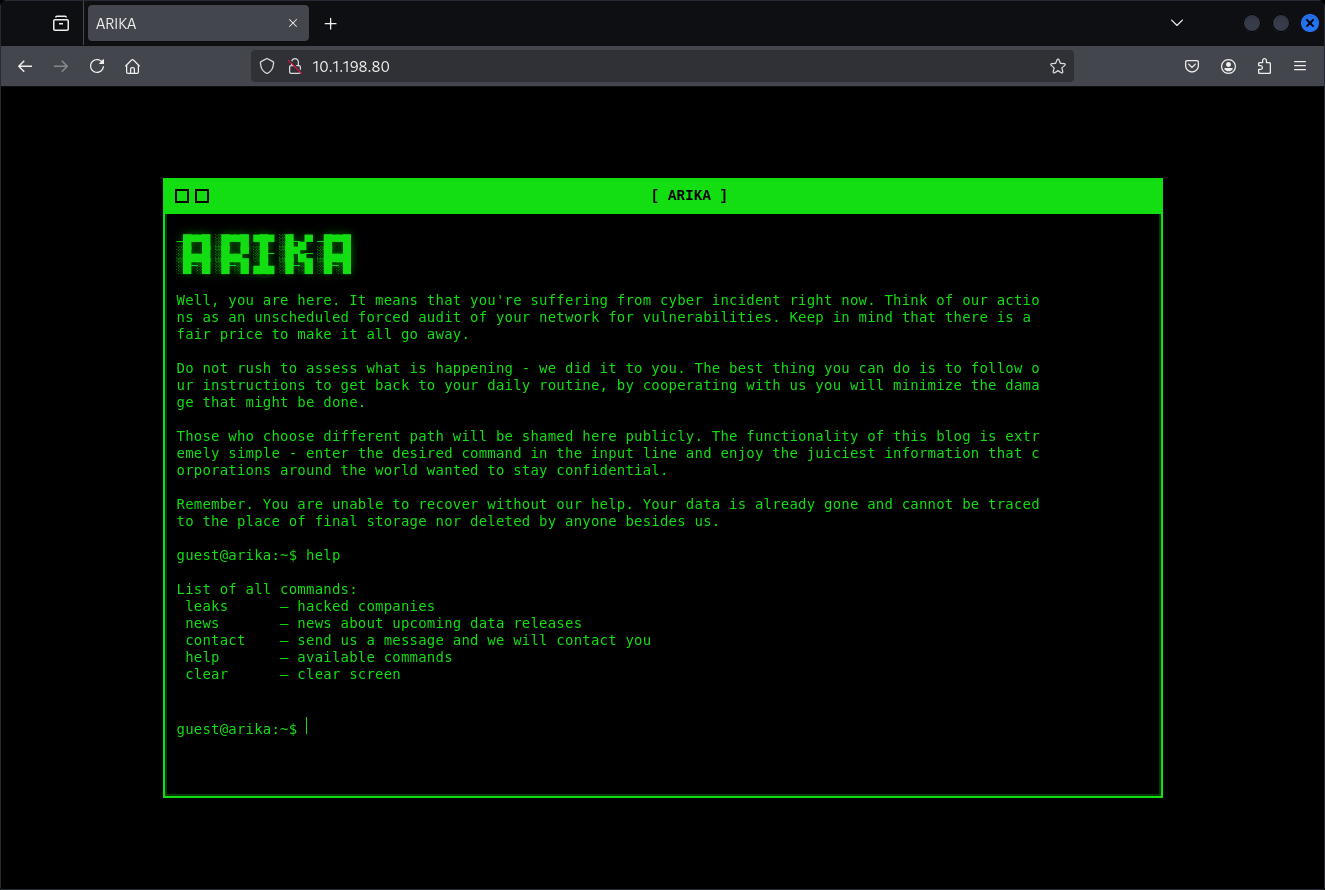Screen dimensions: 1325x890
Task: Click the second square icon in ARIKA header
Action: [x=202, y=196]
